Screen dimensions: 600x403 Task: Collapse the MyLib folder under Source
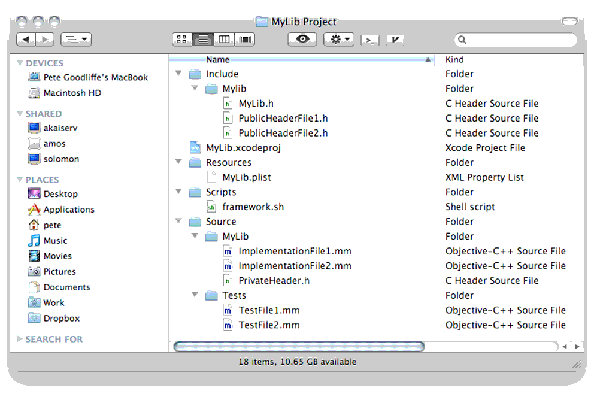coord(195,235)
